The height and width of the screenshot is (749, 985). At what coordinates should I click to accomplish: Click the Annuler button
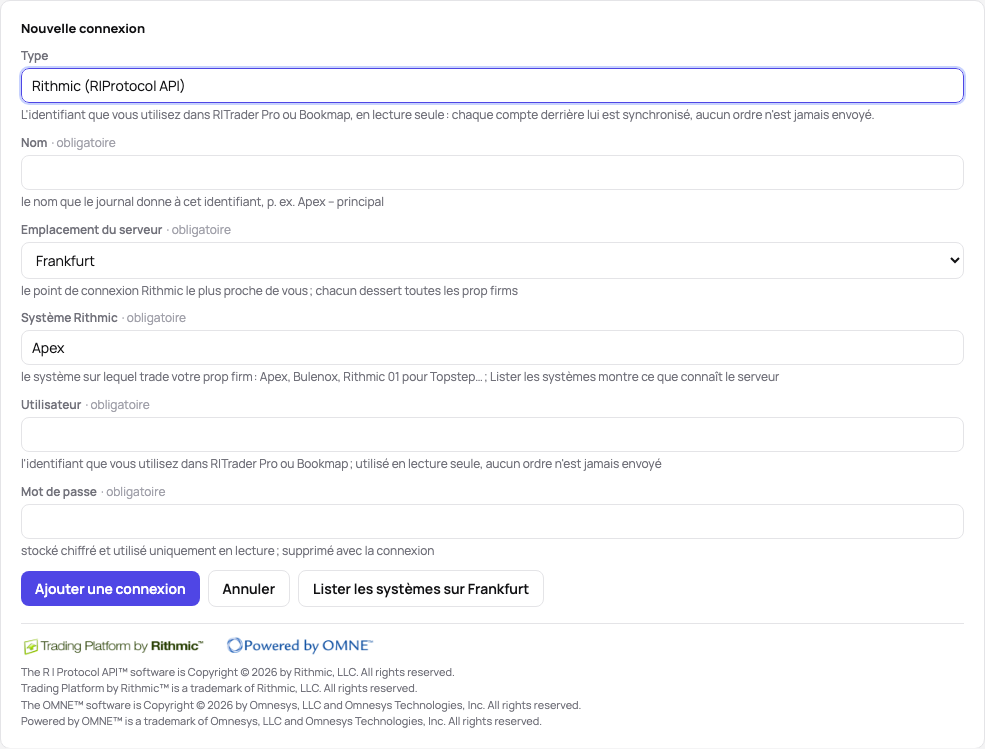(249, 589)
